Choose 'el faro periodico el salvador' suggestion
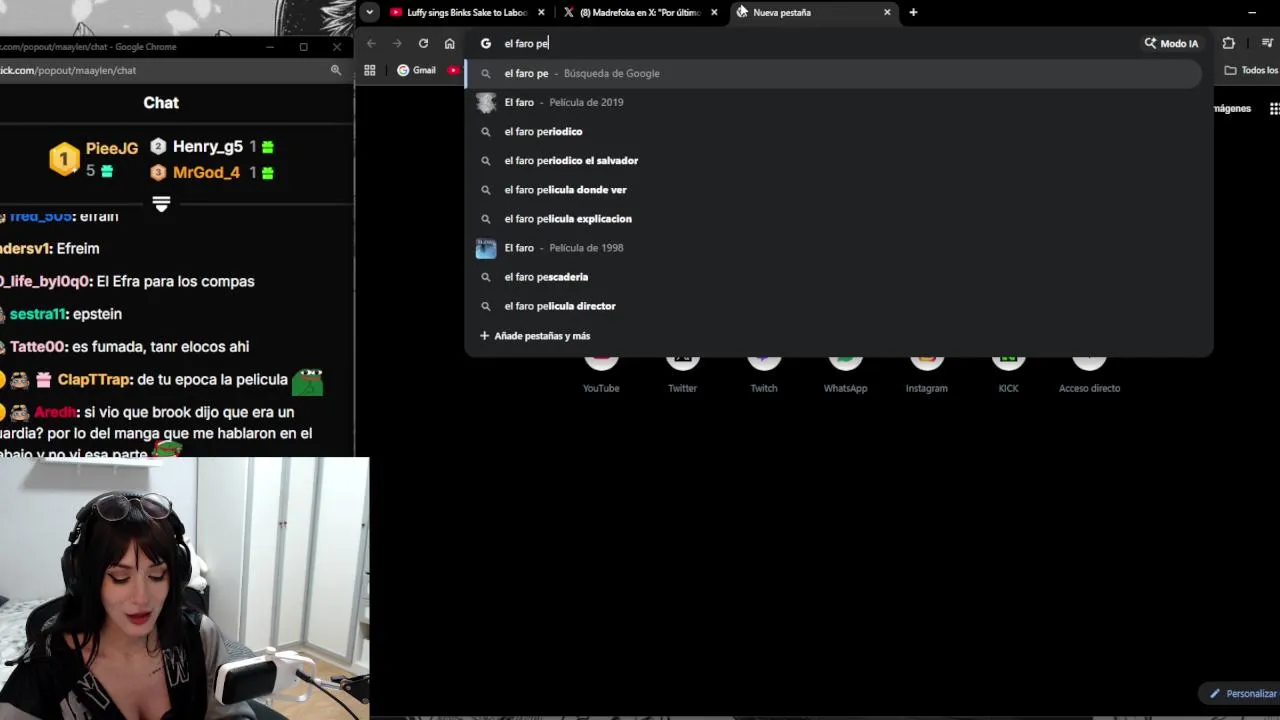The height and width of the screenshot is (720, 1280). click(x=832, y=160)
